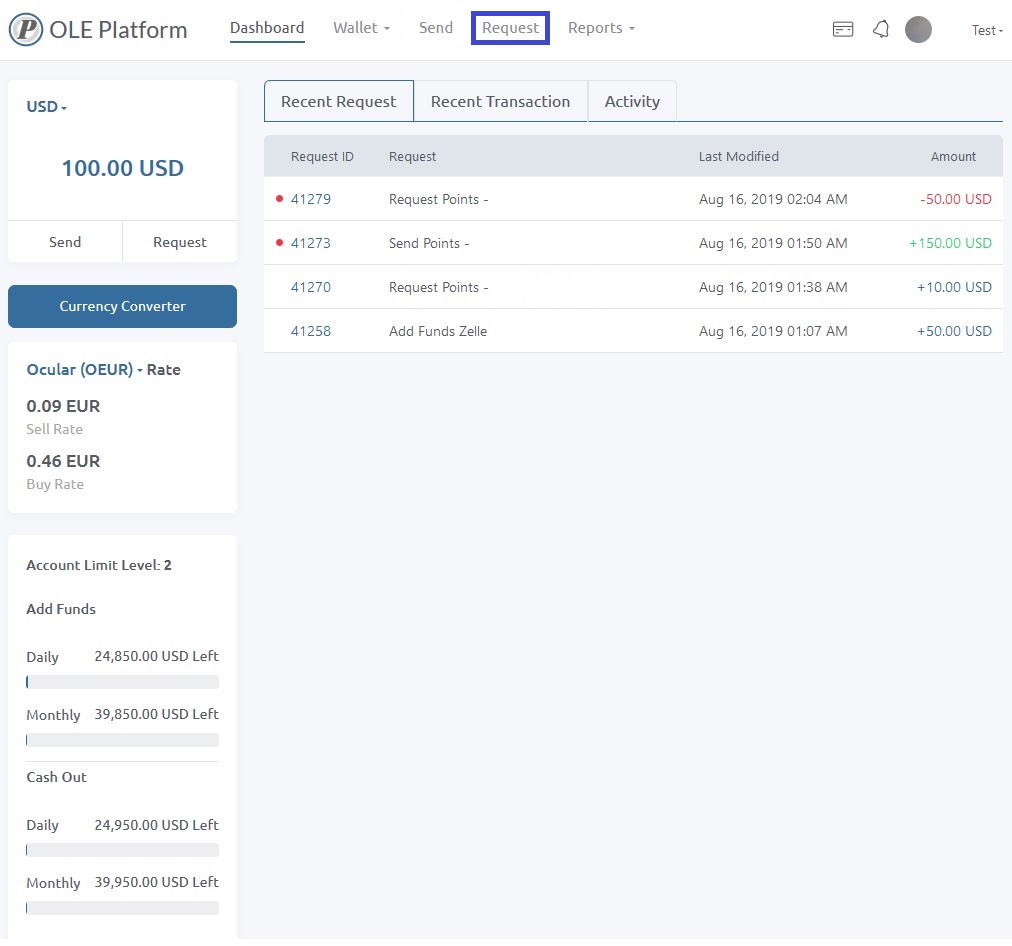
Task: Click the +10.00 USD amount
Action: (954, 287)
